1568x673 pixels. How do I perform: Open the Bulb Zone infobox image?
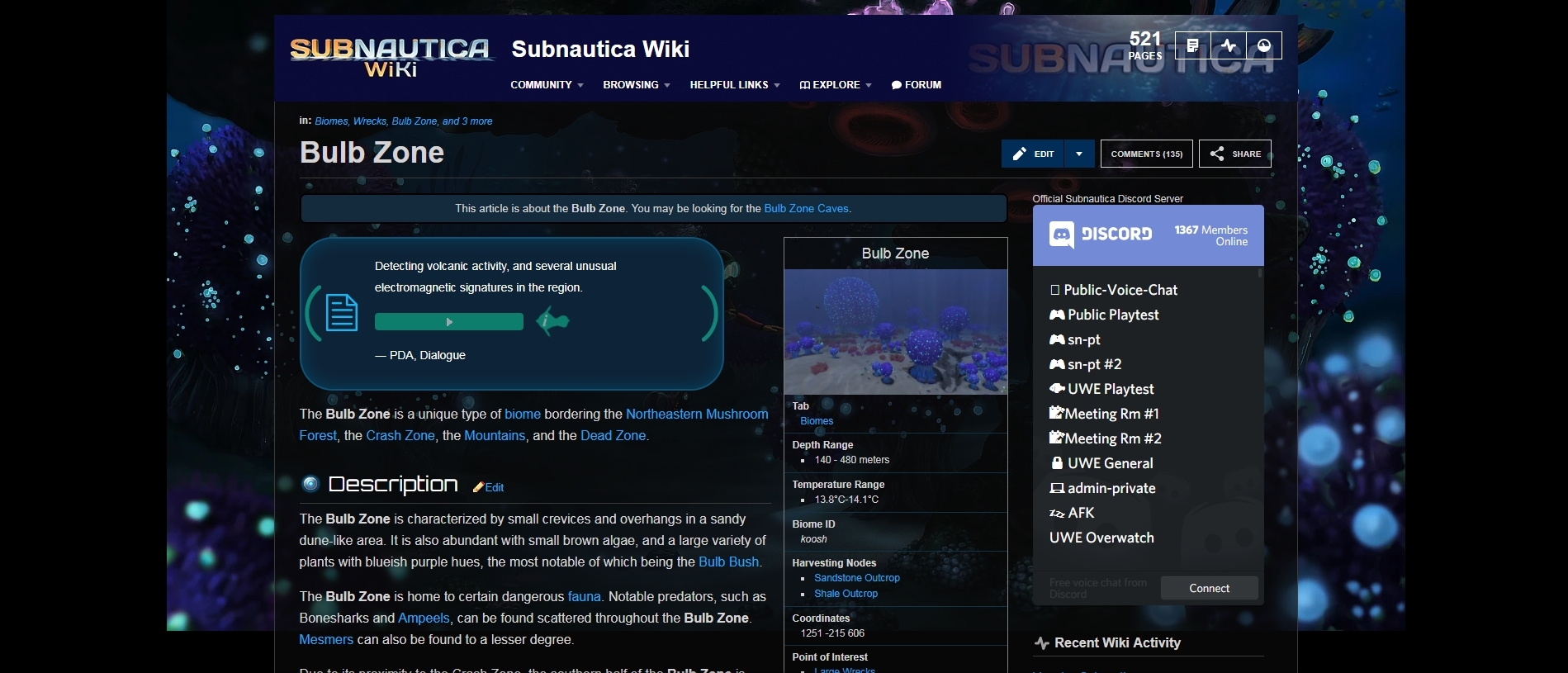click(x=896, y=332)
